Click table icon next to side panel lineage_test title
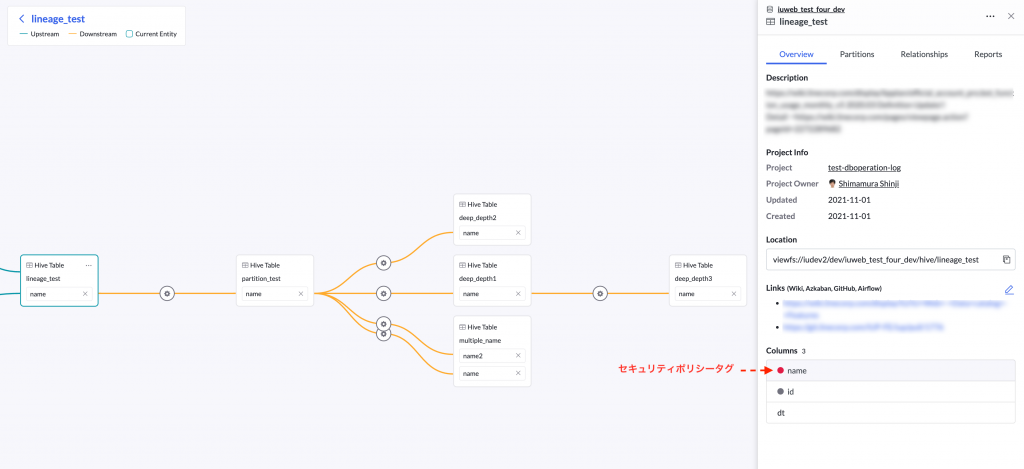The height and width of the screenshot is (469, 1024). point(771,22)
